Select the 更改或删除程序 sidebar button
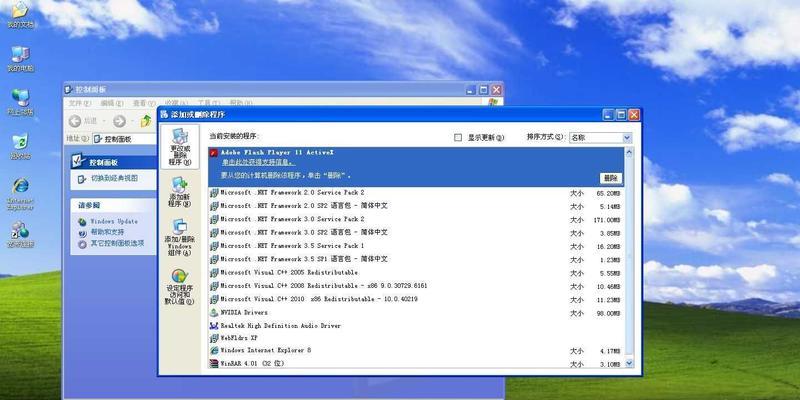The height and width of the screenshot is (400, 800). (x=180, y=147)
